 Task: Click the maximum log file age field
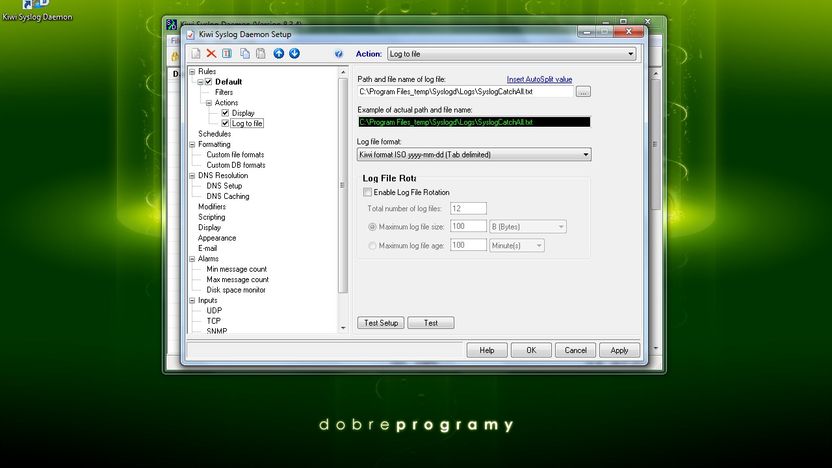pyautogui.click(x=469, y=245)
